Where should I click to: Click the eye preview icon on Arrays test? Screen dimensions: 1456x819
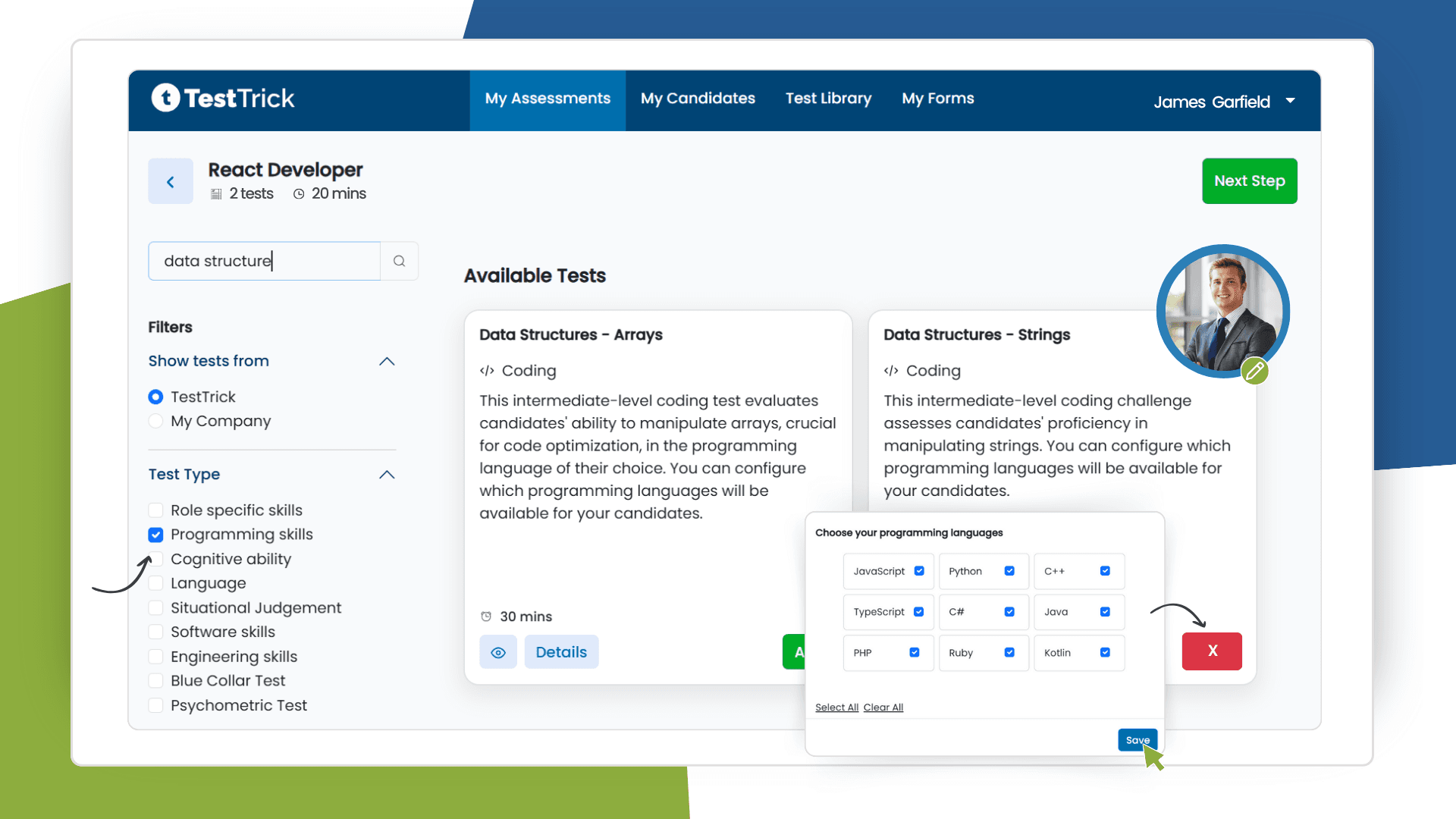[498, 651]
